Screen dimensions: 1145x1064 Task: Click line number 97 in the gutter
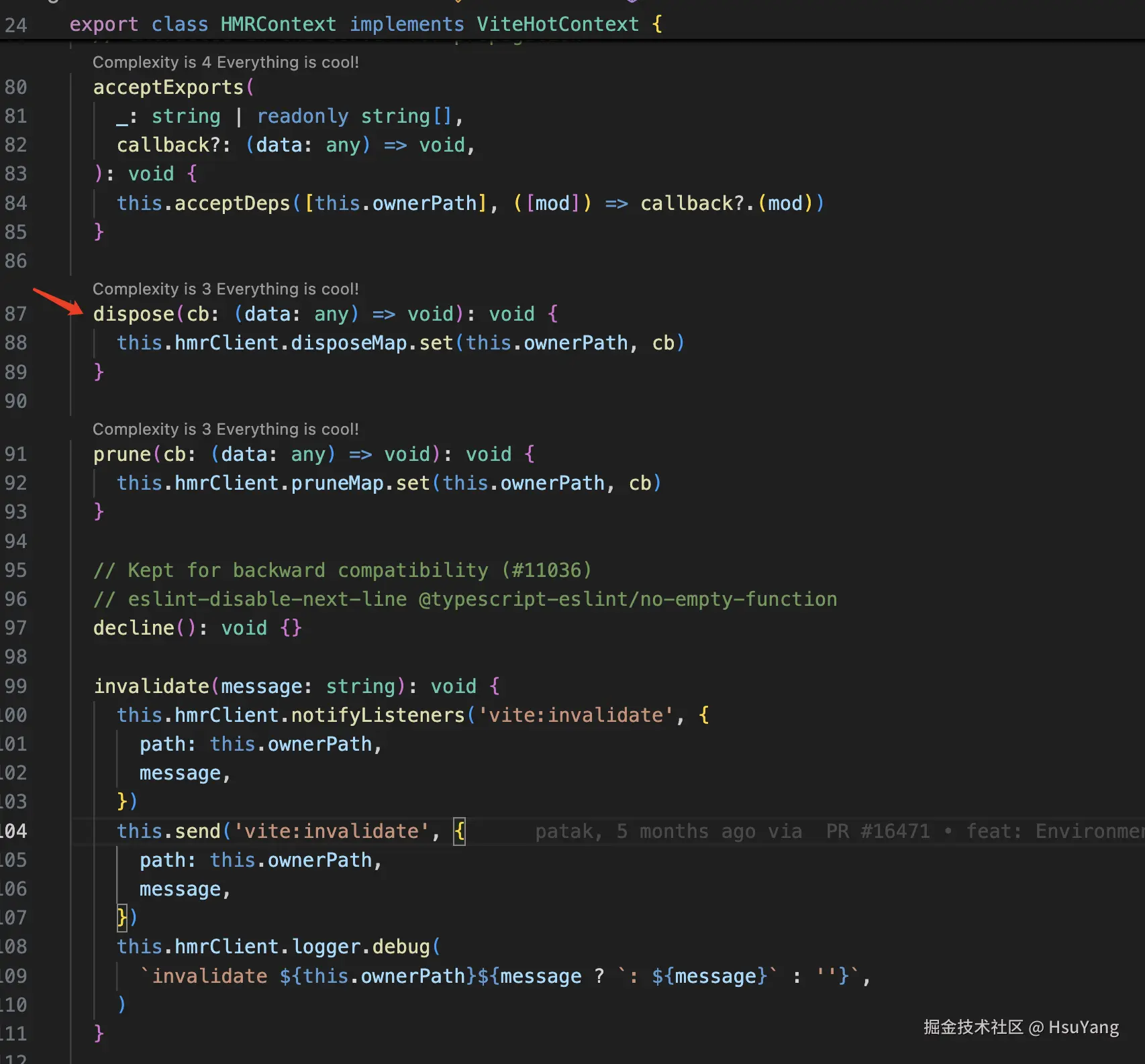coord(16,628)
